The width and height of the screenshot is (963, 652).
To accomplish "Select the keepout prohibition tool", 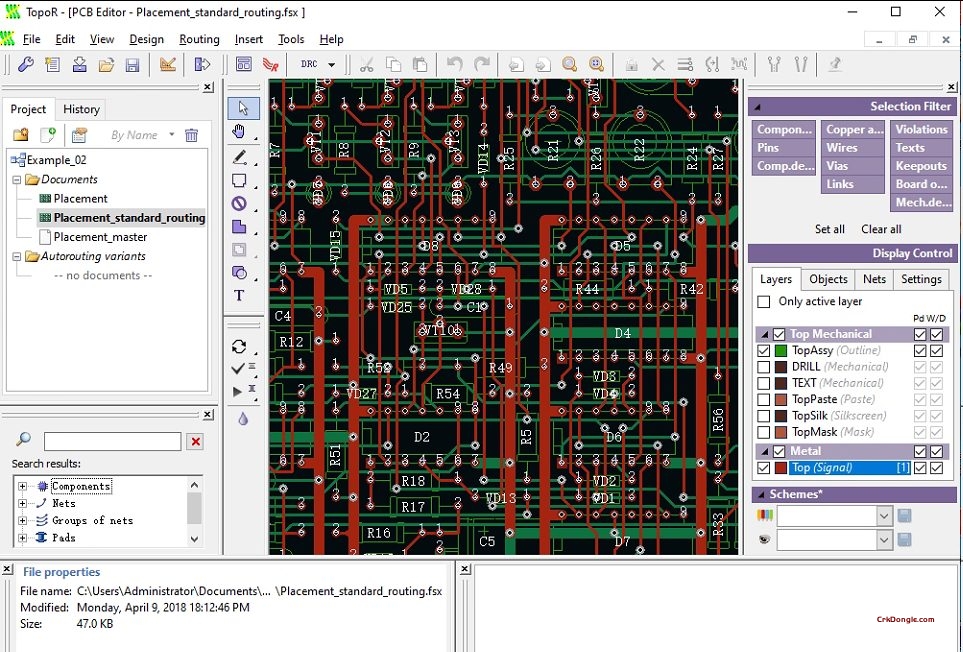I will 240,204.
